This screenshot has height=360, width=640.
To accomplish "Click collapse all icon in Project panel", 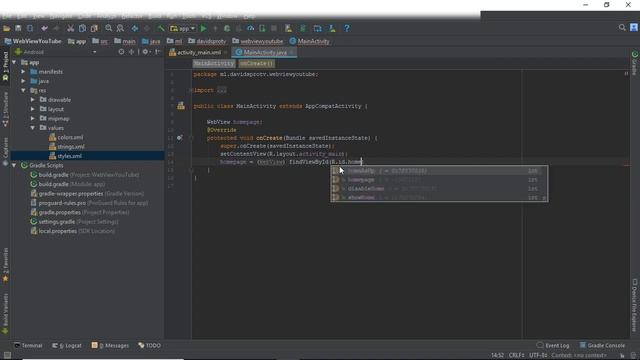I will pos(131,52).
